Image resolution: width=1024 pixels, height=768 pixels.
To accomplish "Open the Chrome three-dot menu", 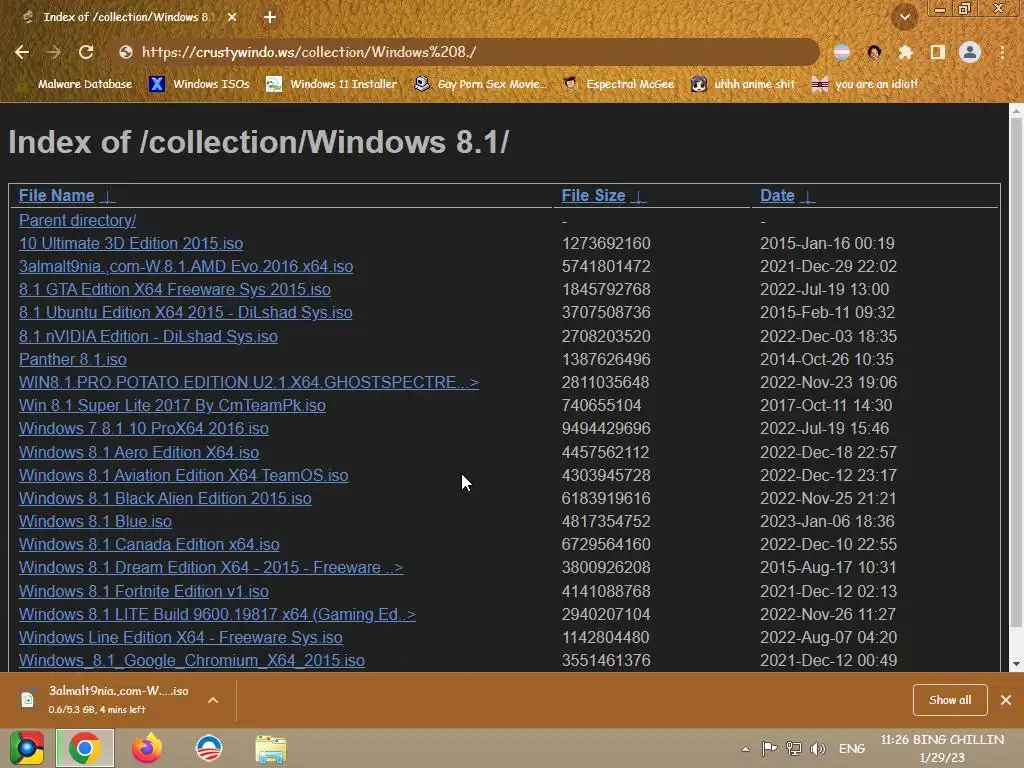I will (x=1002, y=52).
